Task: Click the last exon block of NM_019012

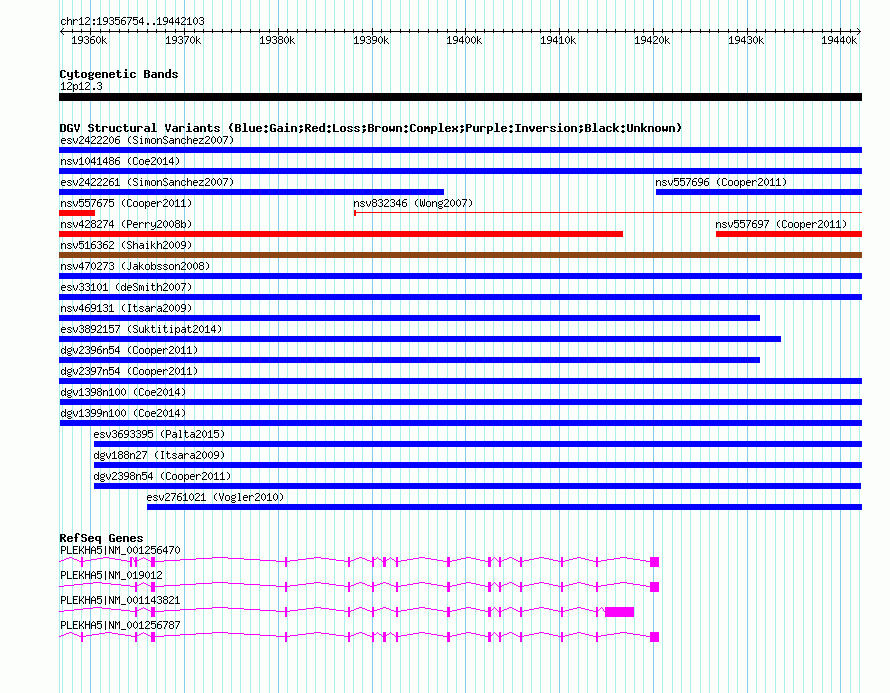Action: pos(654,587)
